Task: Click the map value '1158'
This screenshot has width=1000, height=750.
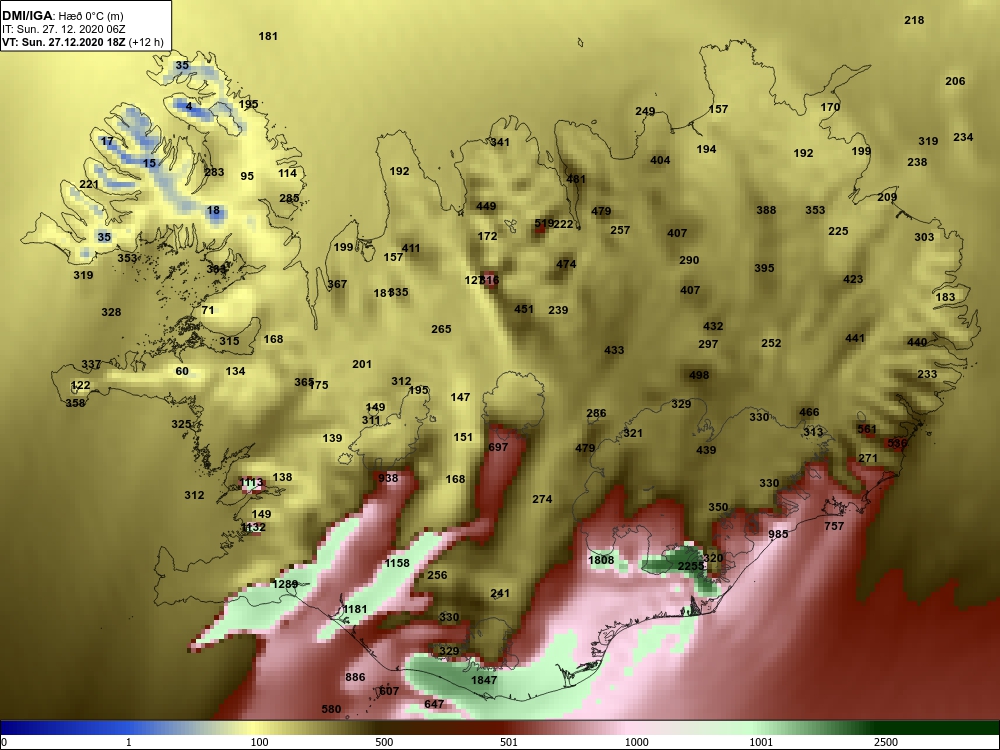Action: [x=397, y=563]
